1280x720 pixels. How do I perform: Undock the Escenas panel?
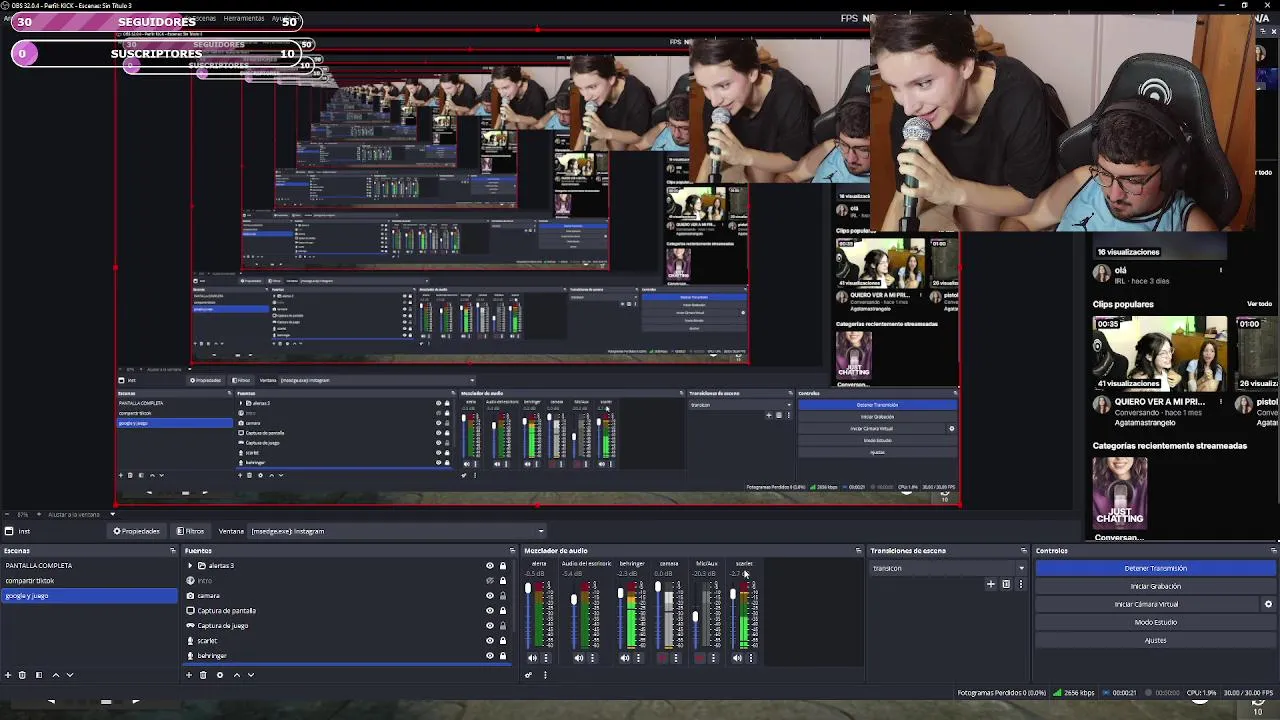pyautogui.click(x=173, y=551)
